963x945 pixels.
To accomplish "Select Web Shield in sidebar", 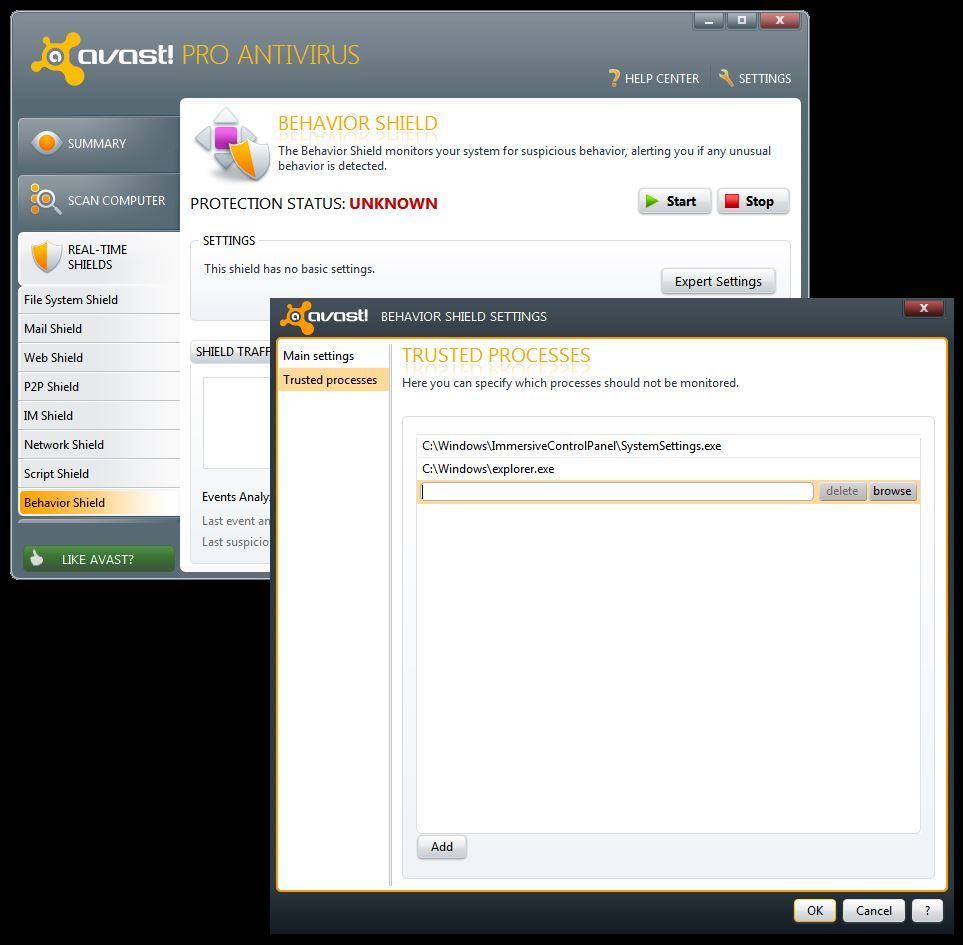I will [x=99, y=357].
